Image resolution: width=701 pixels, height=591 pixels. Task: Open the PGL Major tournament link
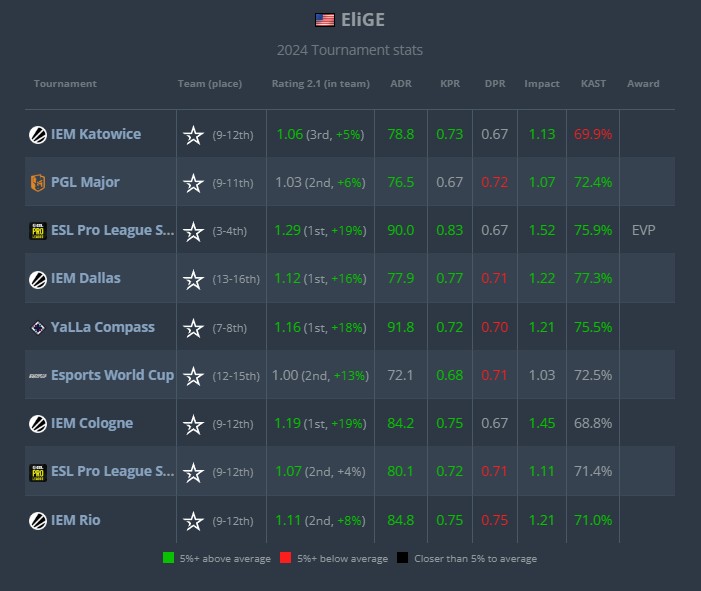85,182
